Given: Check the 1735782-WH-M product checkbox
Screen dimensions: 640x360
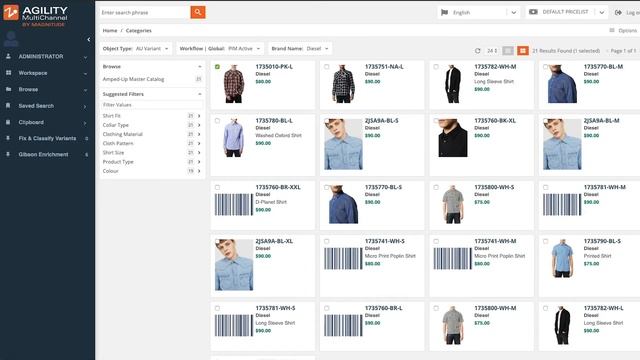Looking at the screenshot, I should pyautogui.click(x=436, y=67).
